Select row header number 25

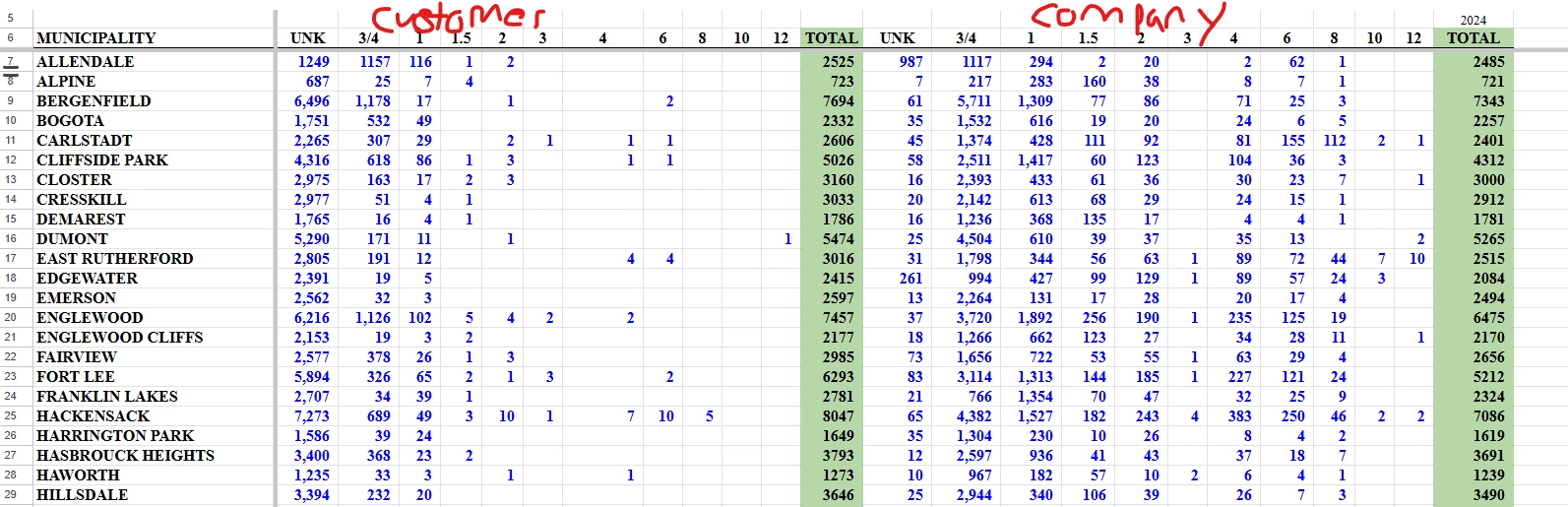tap(11, 415)
